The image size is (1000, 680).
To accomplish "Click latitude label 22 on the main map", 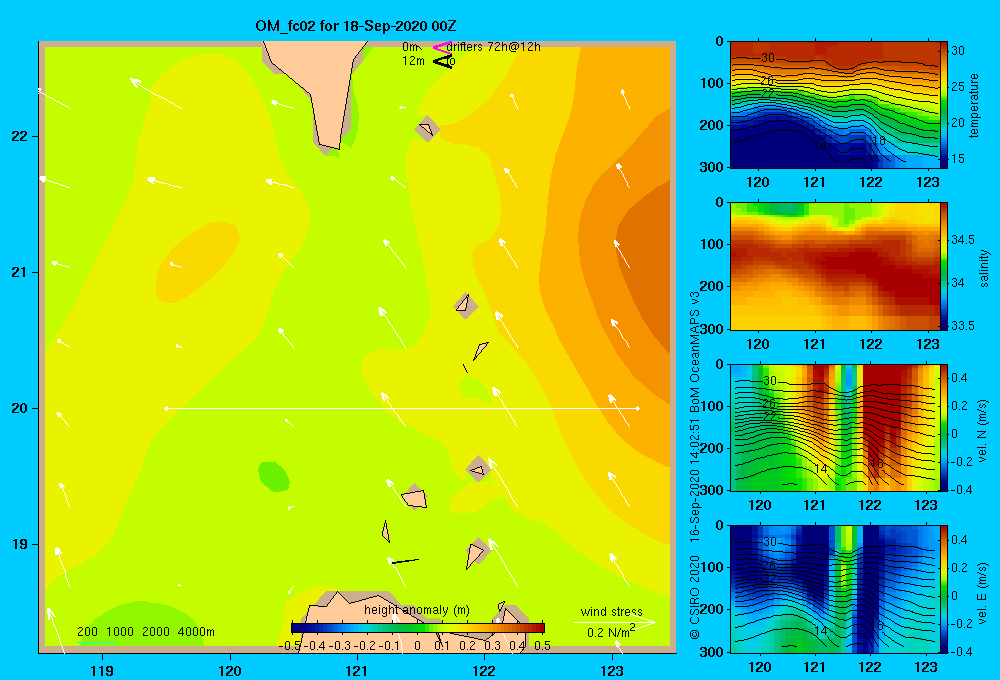I will 20,137.
